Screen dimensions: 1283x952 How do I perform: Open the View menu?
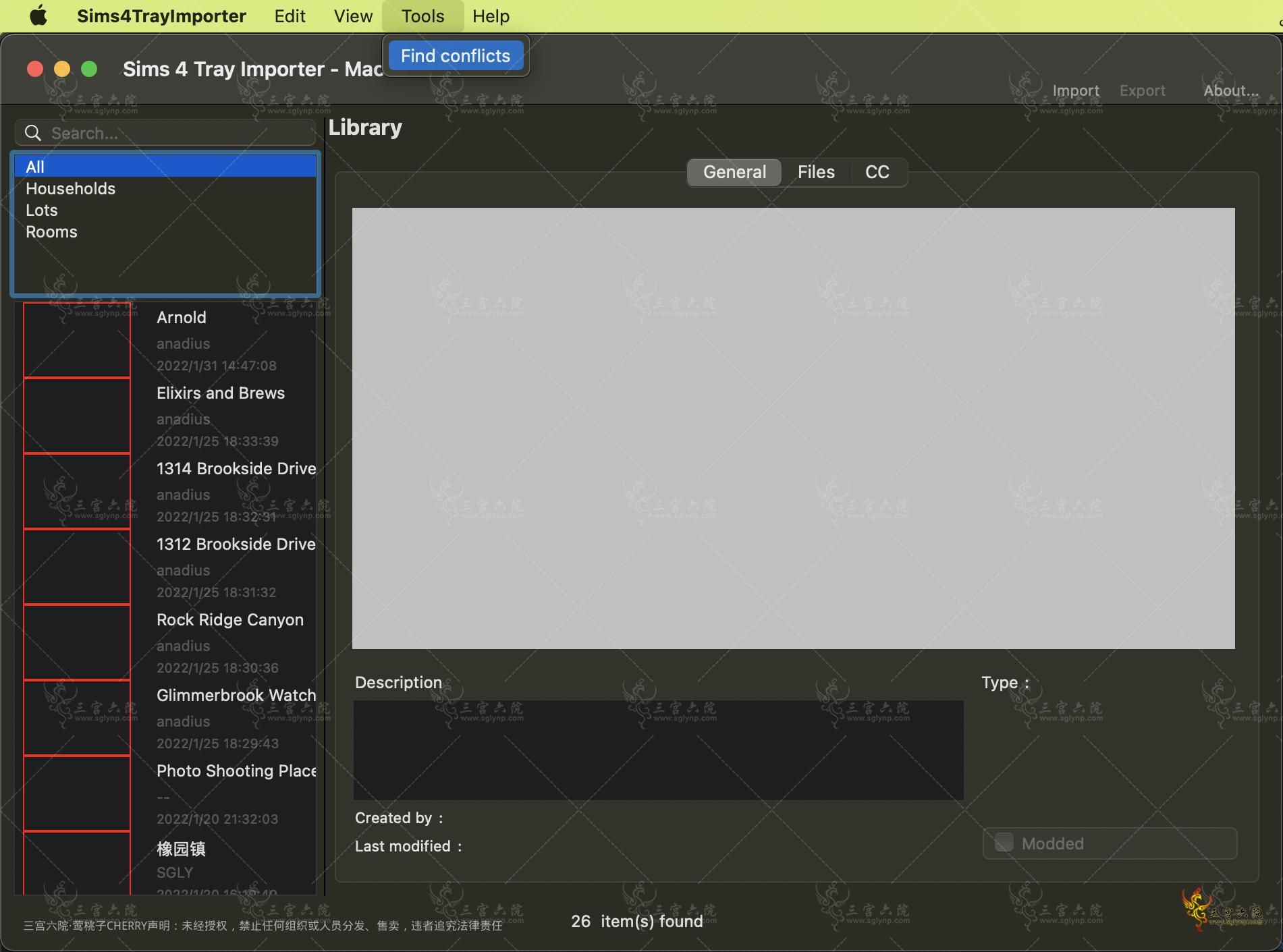pyautogui.click(x=353, y=16)
